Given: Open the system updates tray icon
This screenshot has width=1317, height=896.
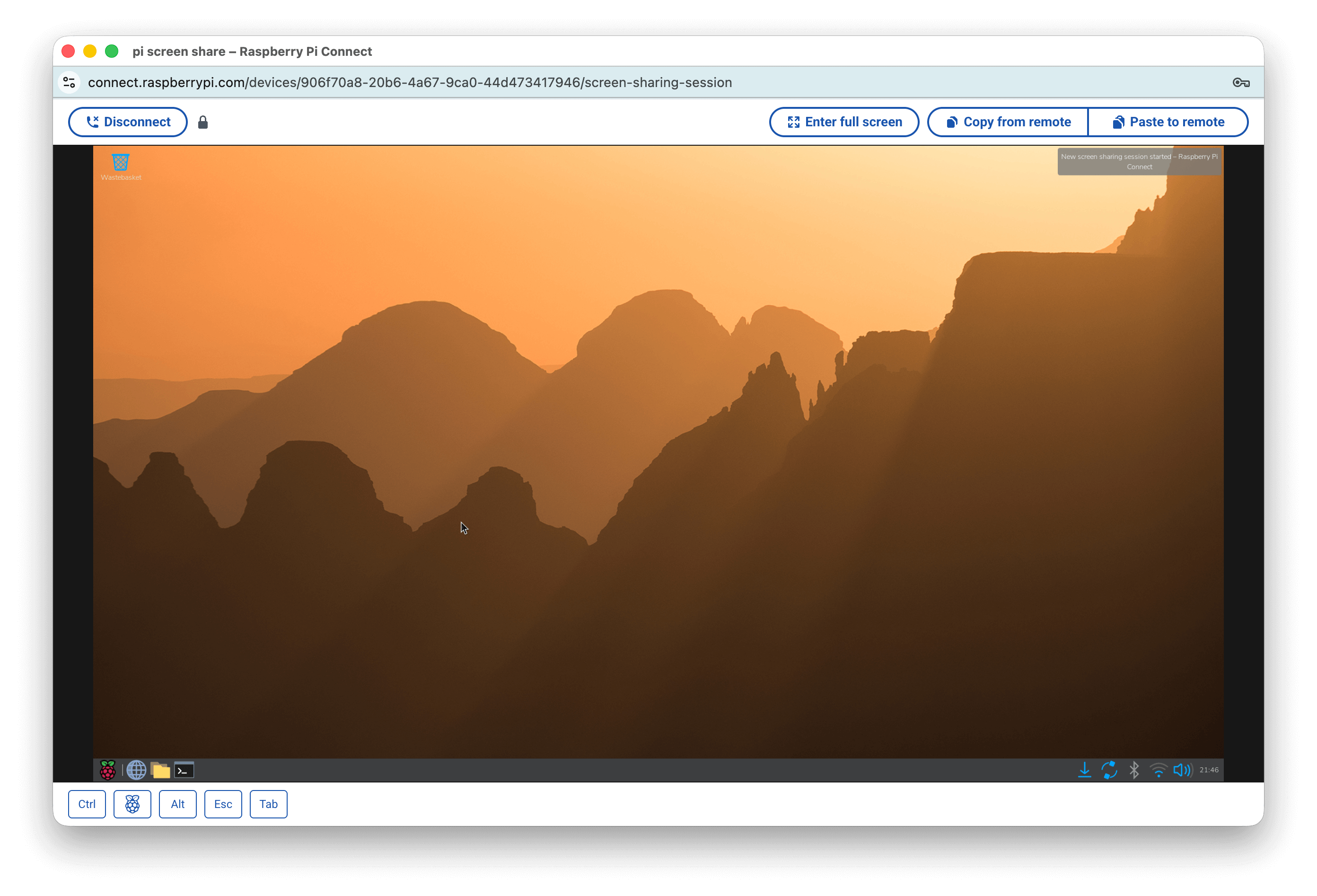Looking at the screenshot, I should [x=1109, y=770].
